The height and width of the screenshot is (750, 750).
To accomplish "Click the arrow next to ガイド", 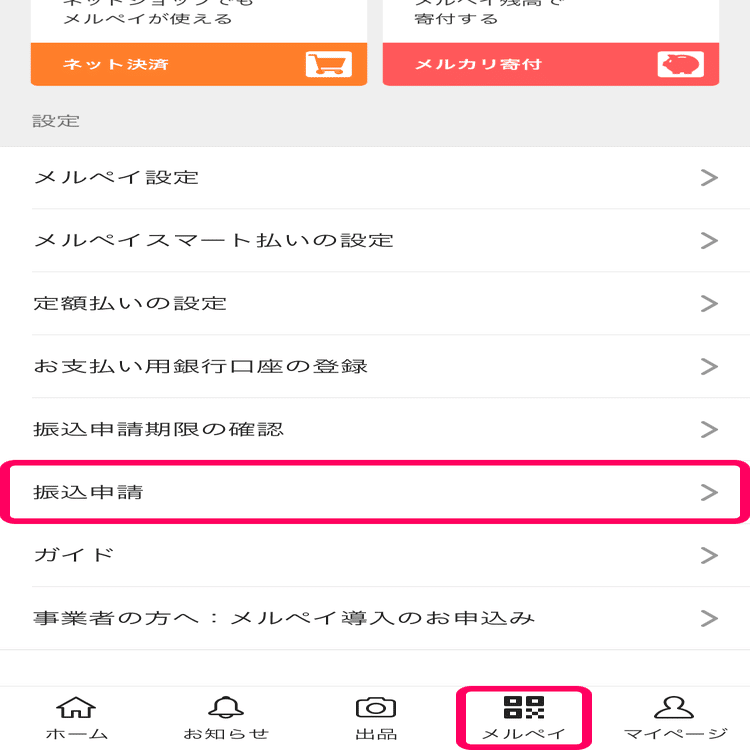I will point(709,555).
